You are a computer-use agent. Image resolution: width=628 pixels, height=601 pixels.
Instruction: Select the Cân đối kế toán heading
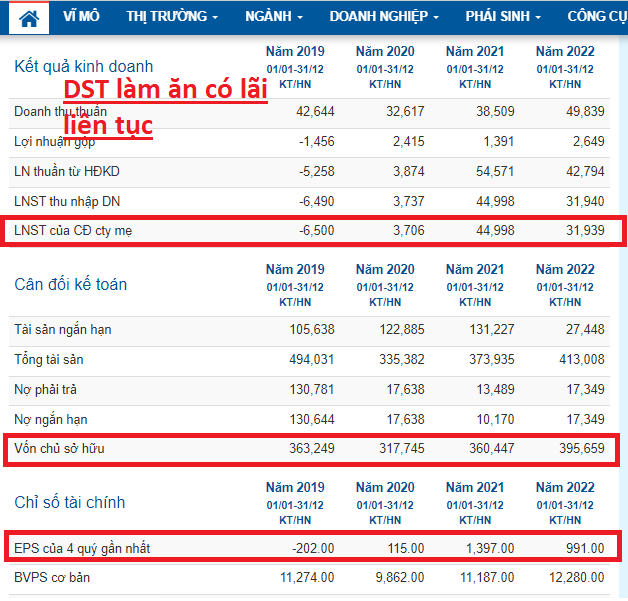(x=70, y=284)
